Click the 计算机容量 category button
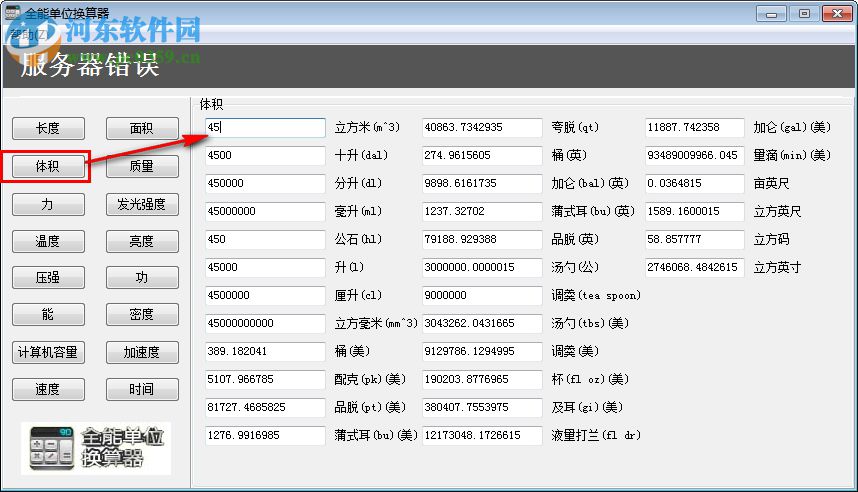 (x=48, y=352)
